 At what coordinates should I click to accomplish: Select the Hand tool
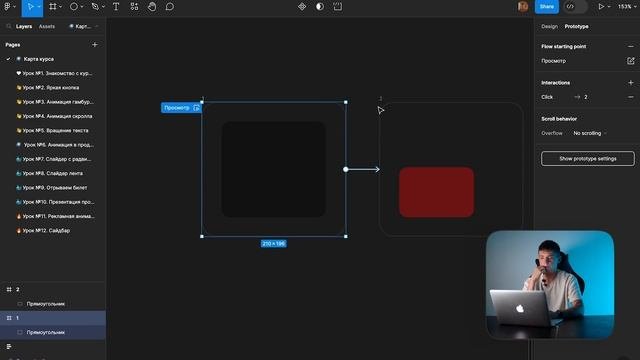coord(152,7)
